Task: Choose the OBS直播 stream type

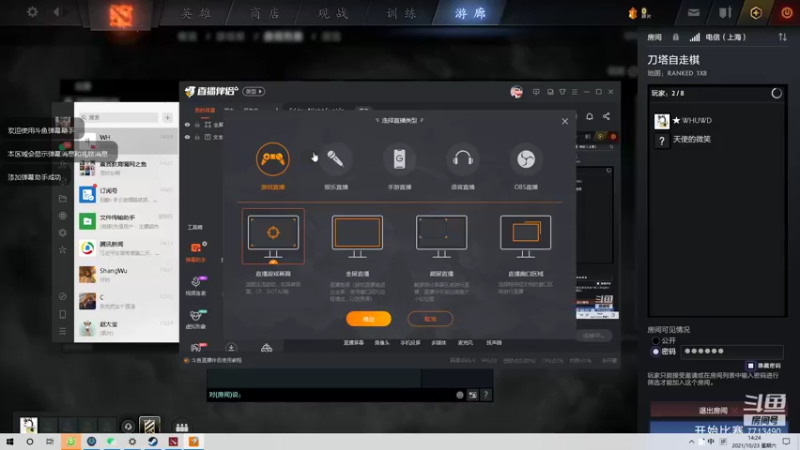Action: (526, 159)
